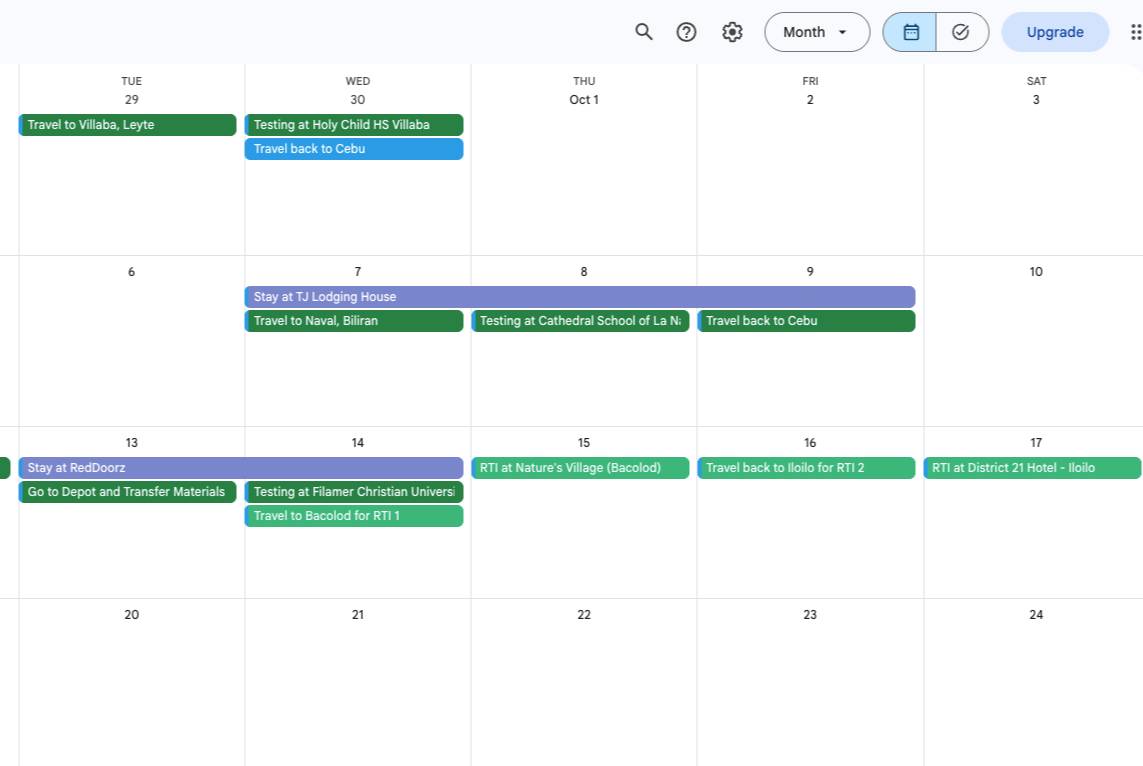This screenshot has width=1143, height=766.
Task: Click the date number 8
Action: (x=584, y=272)
